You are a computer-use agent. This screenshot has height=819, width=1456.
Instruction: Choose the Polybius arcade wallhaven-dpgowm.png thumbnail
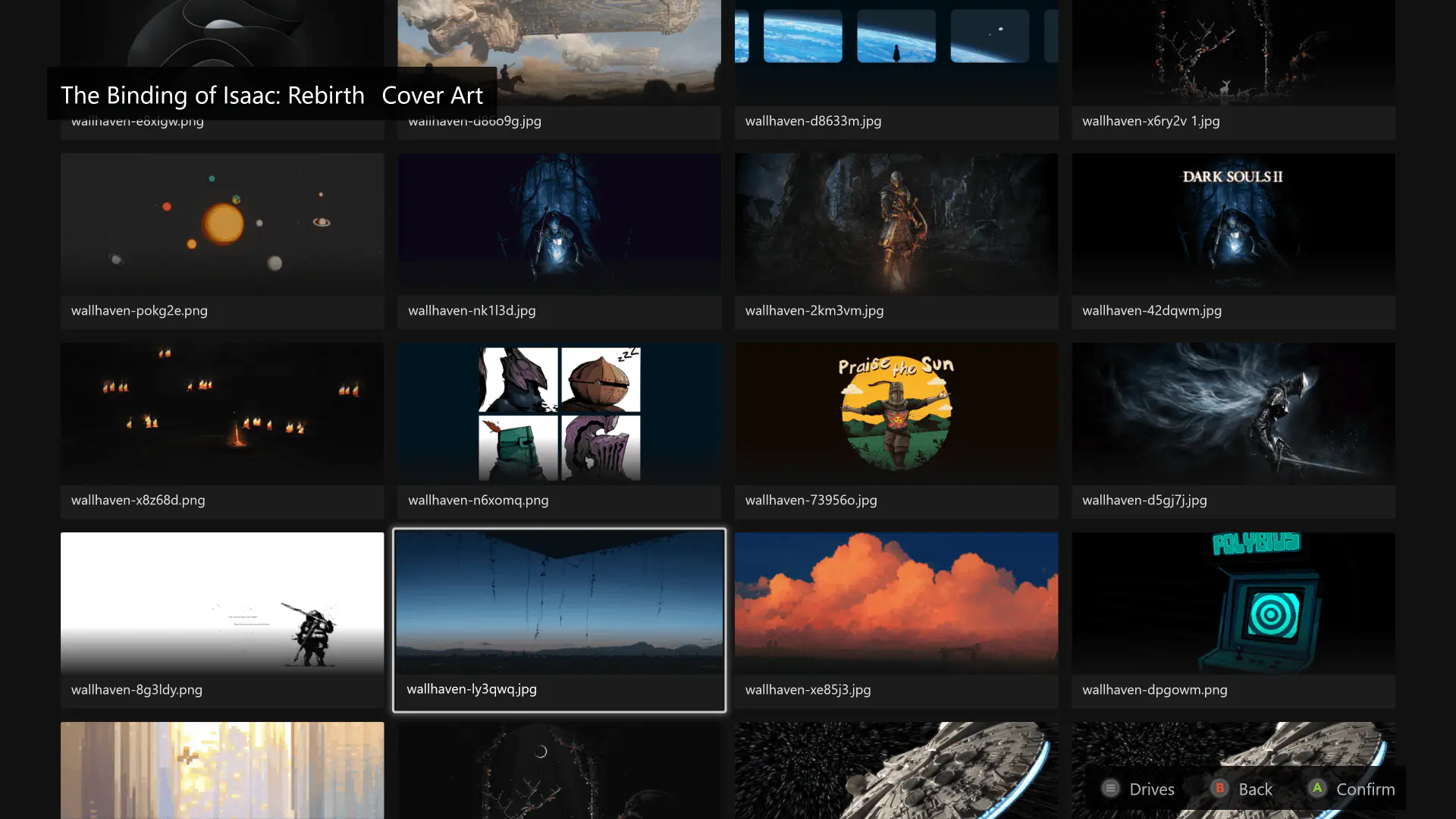tap(1233, 604)
